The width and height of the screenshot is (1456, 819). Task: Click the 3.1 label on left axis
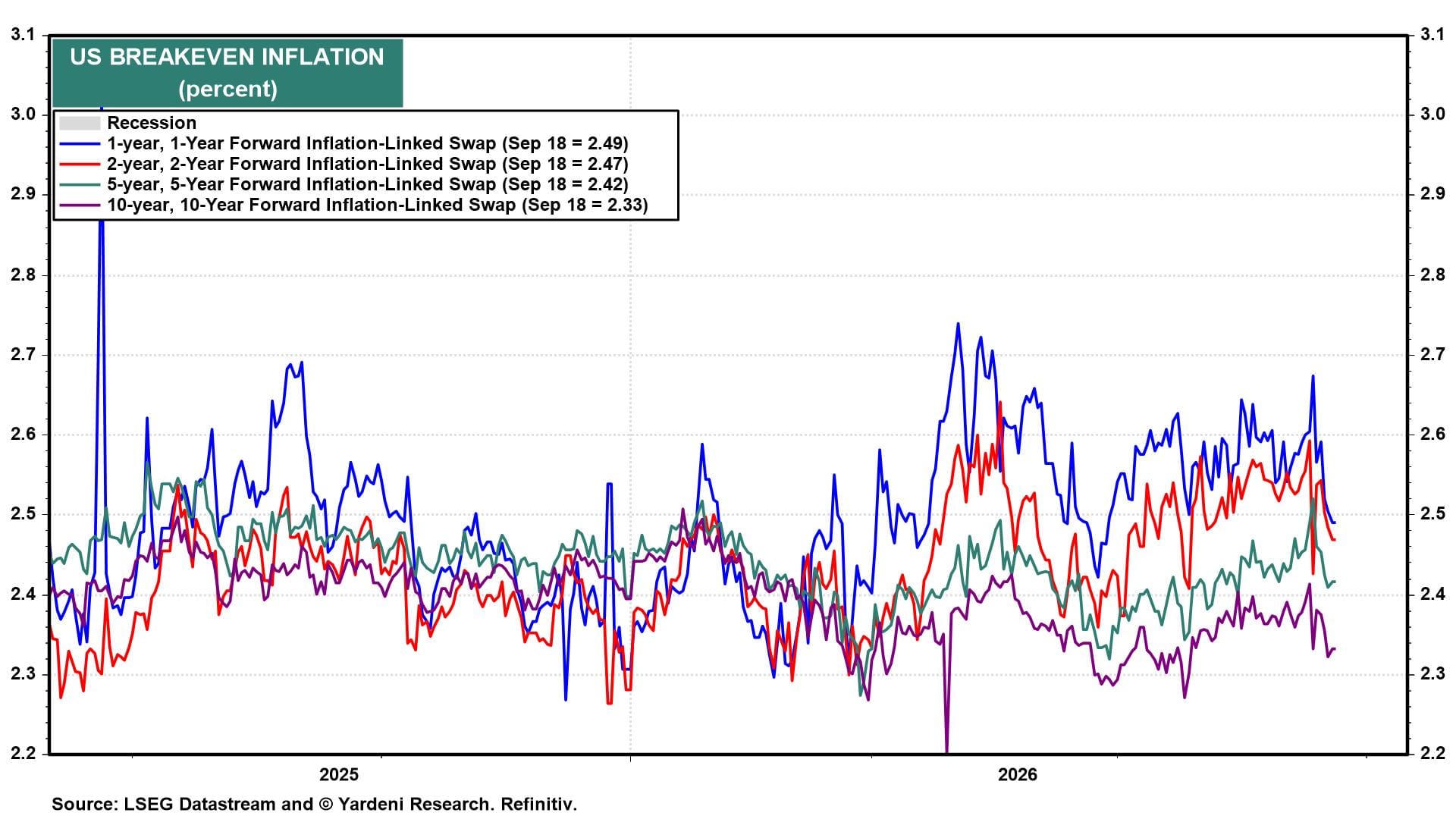pos(23,35)
